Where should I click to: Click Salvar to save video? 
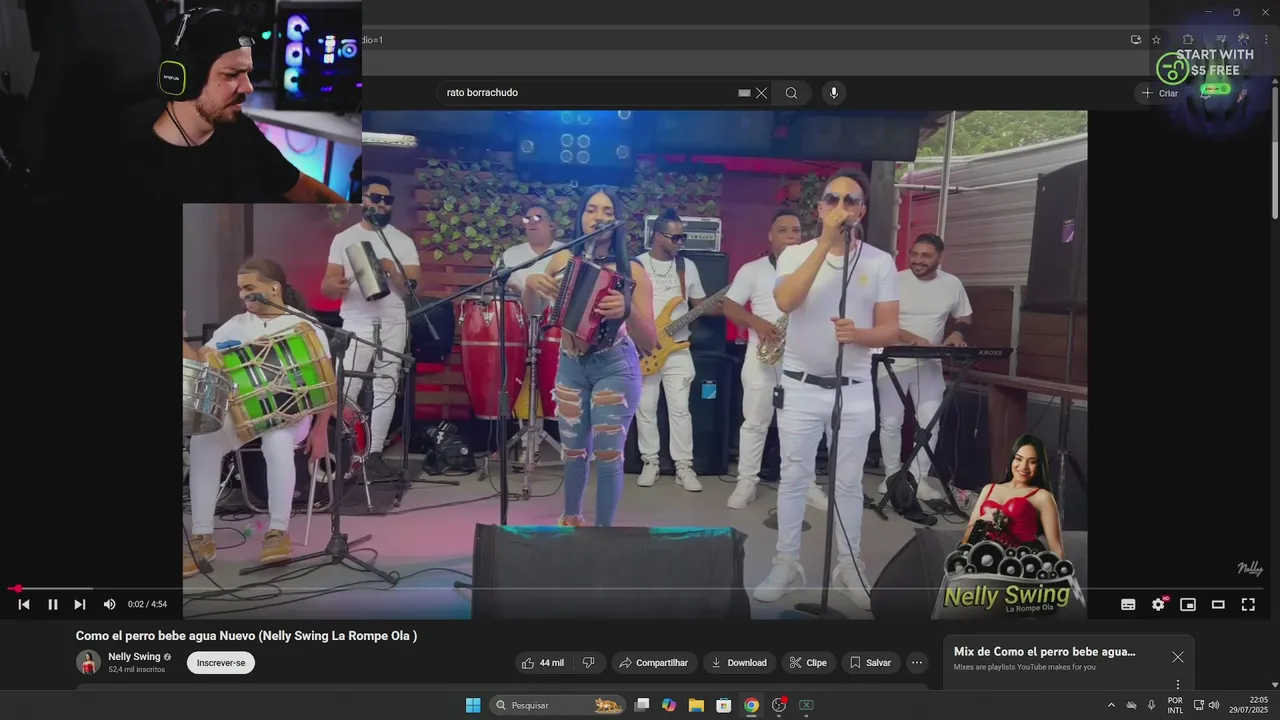(870, 663)
